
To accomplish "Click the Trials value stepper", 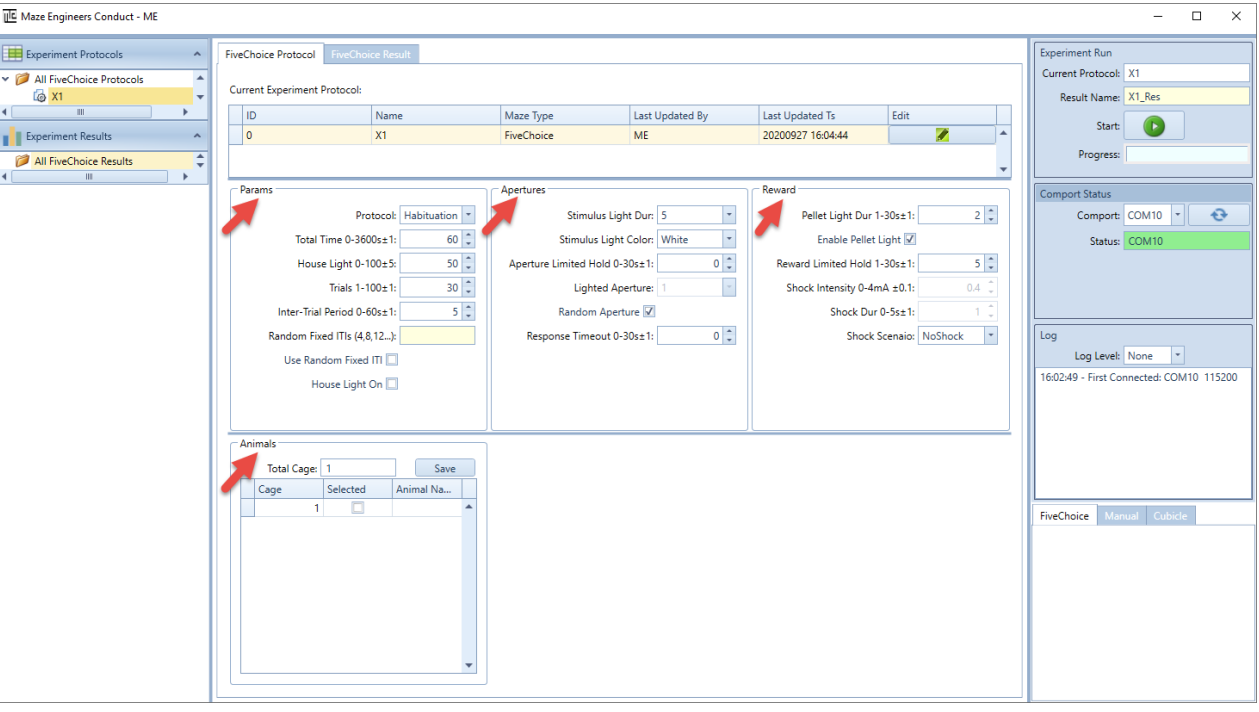I will pos(437,288).
